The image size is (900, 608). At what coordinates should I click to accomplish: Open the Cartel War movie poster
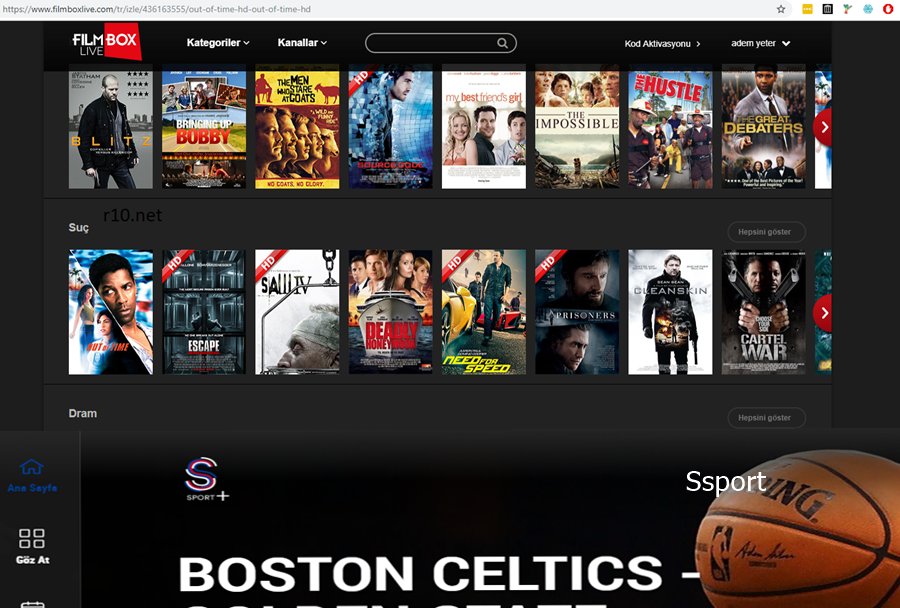click(763, 312)
